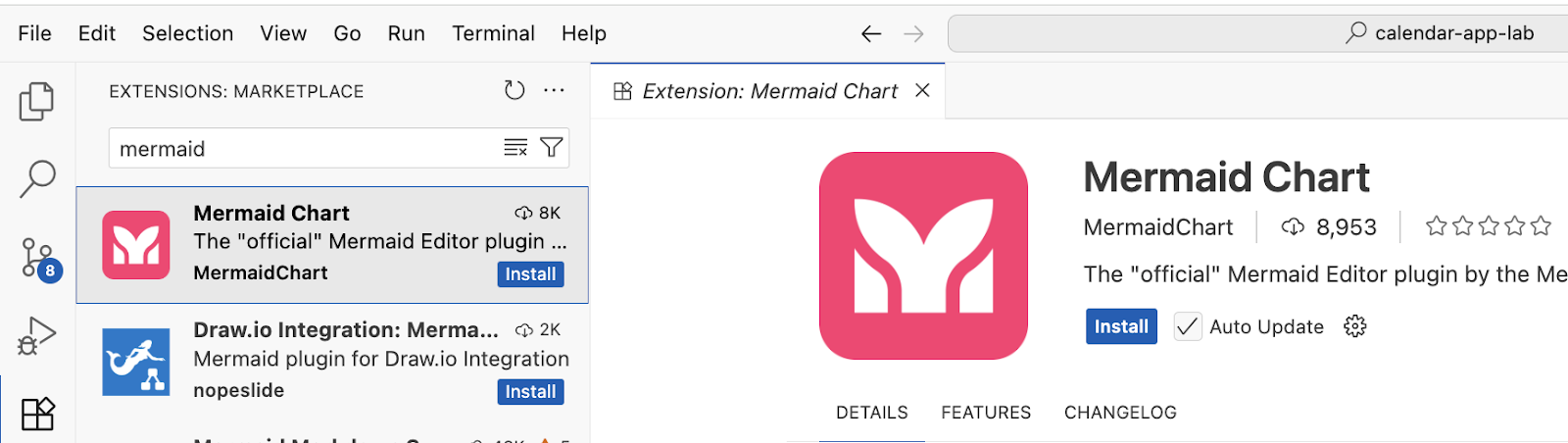Open the Search view icon
The height and width of the screenshot is (443, 1568).
click(37, 178)
